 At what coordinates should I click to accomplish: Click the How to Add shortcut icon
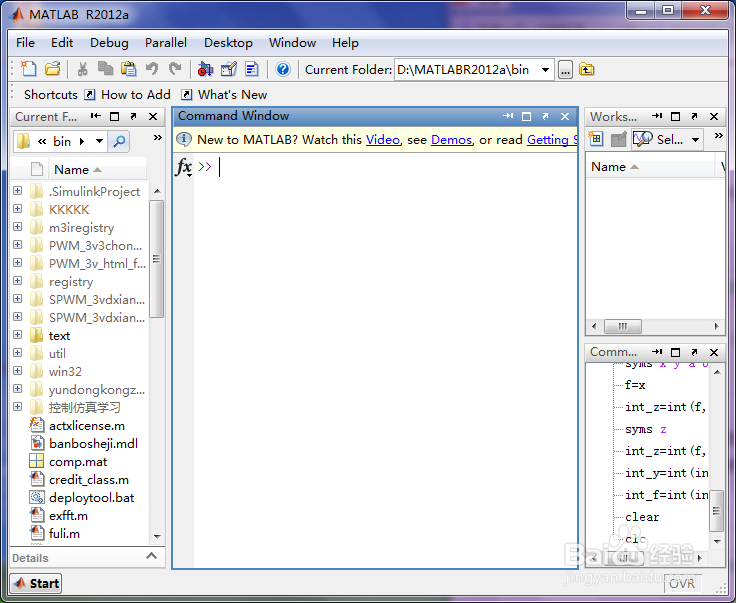pos(89,95)
